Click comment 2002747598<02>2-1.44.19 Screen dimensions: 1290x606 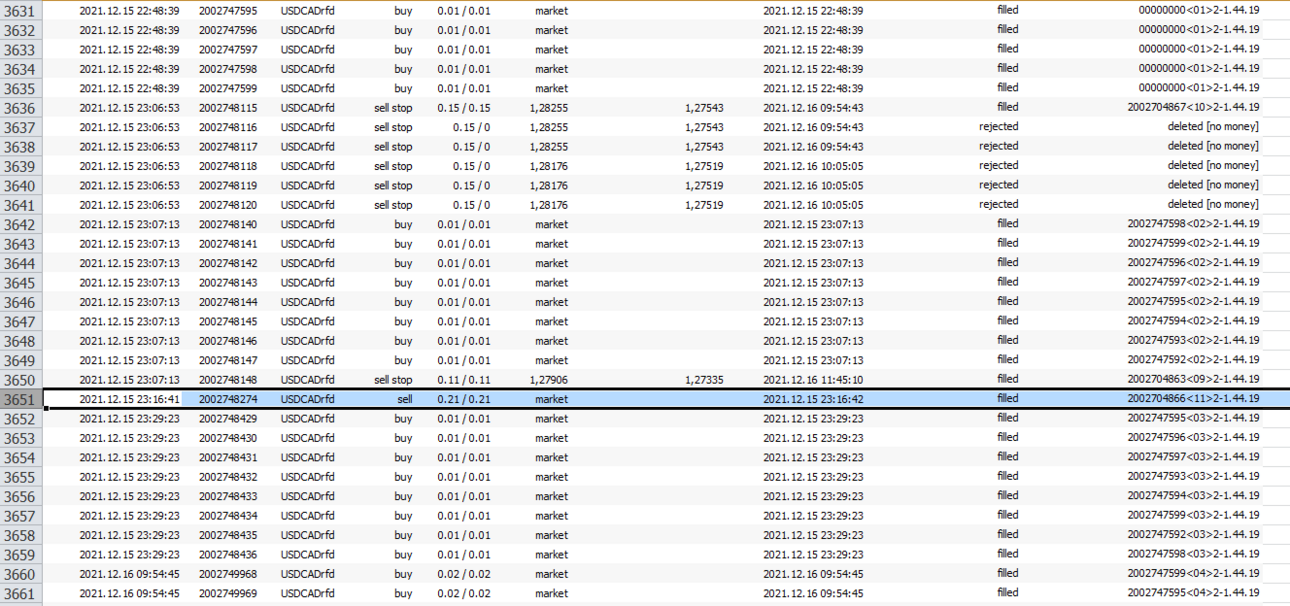tap(1193, 224)
